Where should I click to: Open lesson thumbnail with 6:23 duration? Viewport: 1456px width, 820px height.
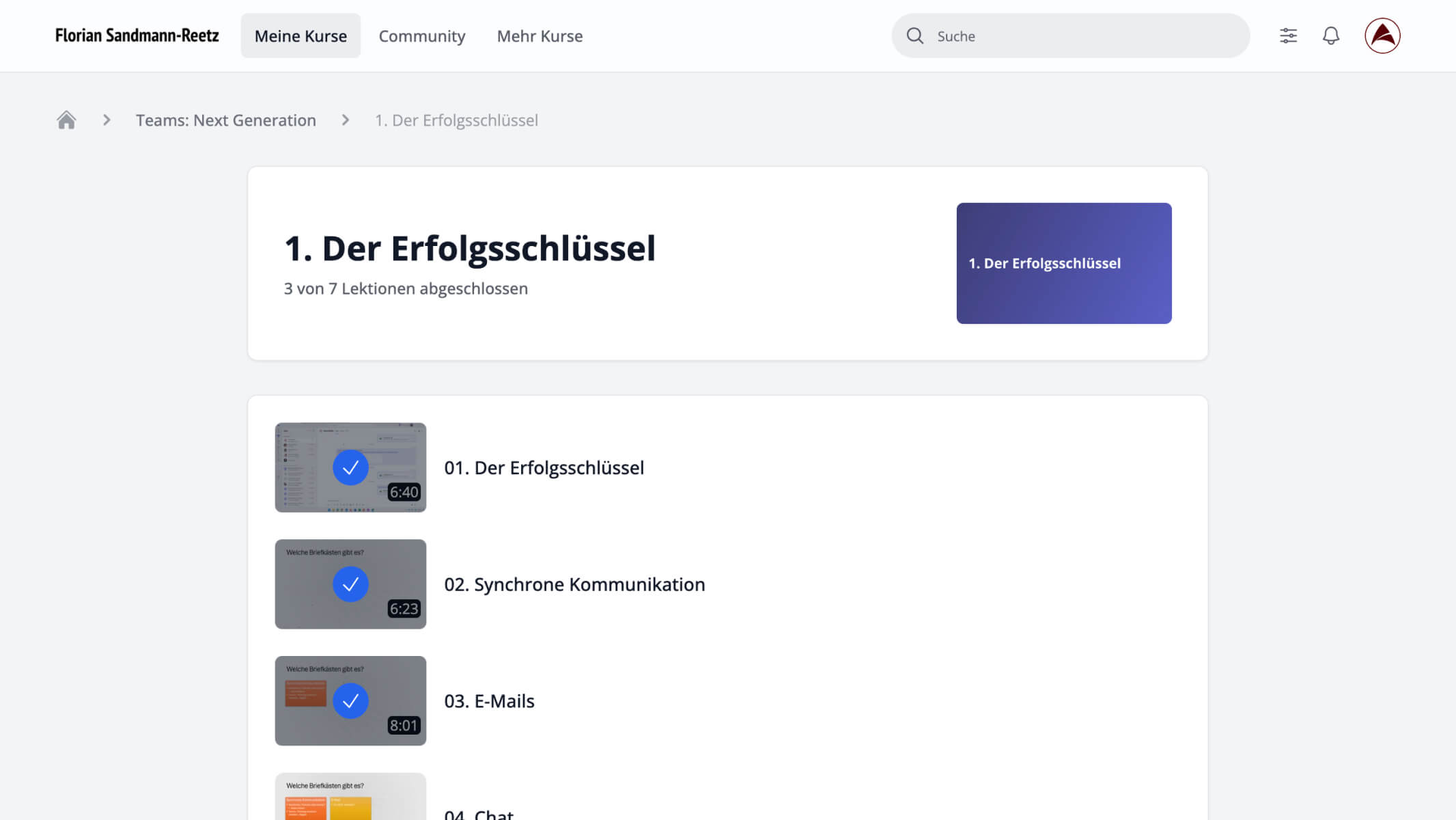click(350, 584)
